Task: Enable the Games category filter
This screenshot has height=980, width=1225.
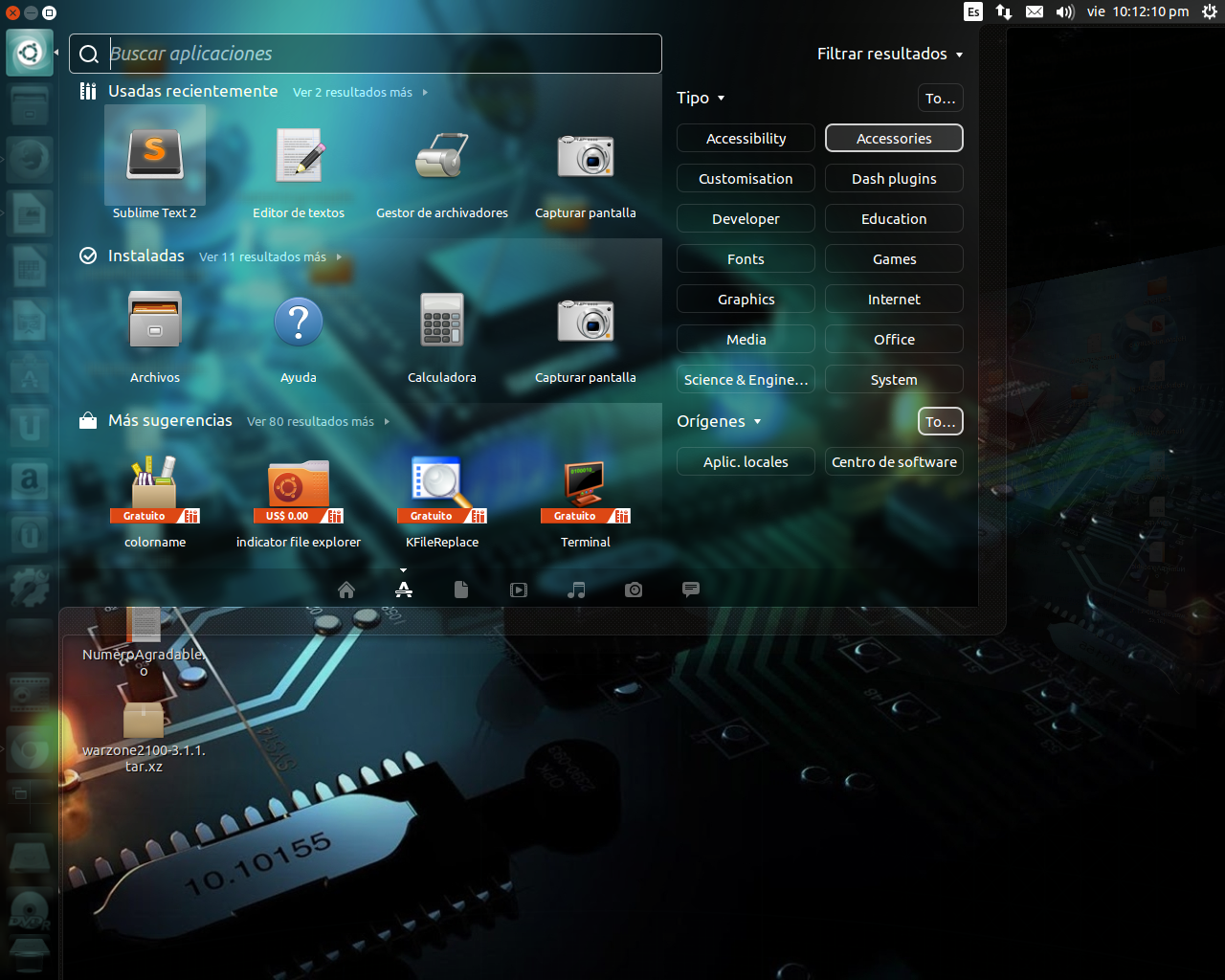Action: click(x=893, y=258)
